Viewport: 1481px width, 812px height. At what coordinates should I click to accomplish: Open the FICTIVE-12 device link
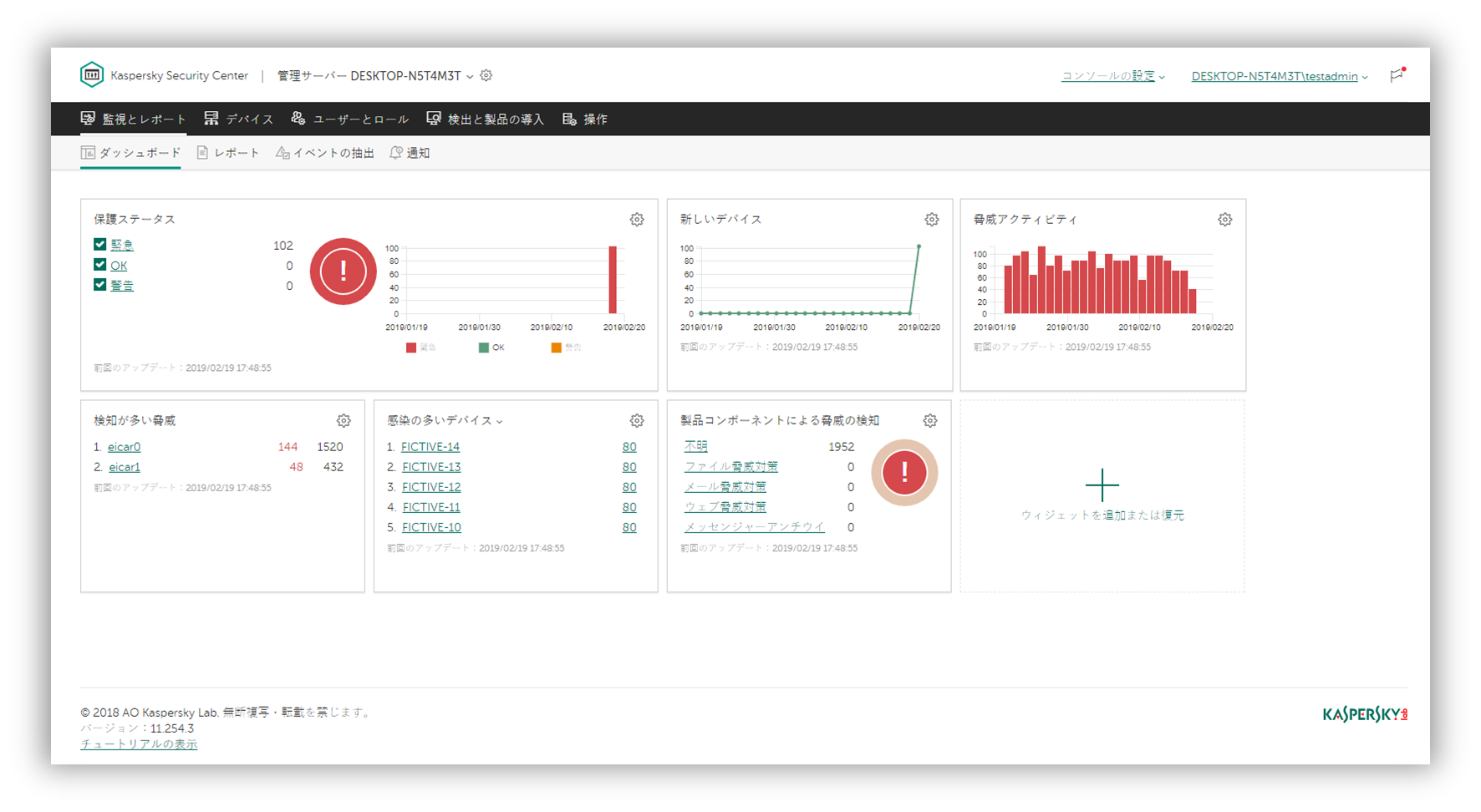pos(431,487)
